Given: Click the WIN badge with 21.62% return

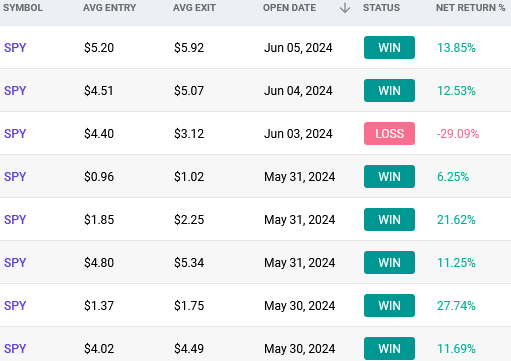Looking at the screenshot, I should pyautogui.click(x=389, y=220).
